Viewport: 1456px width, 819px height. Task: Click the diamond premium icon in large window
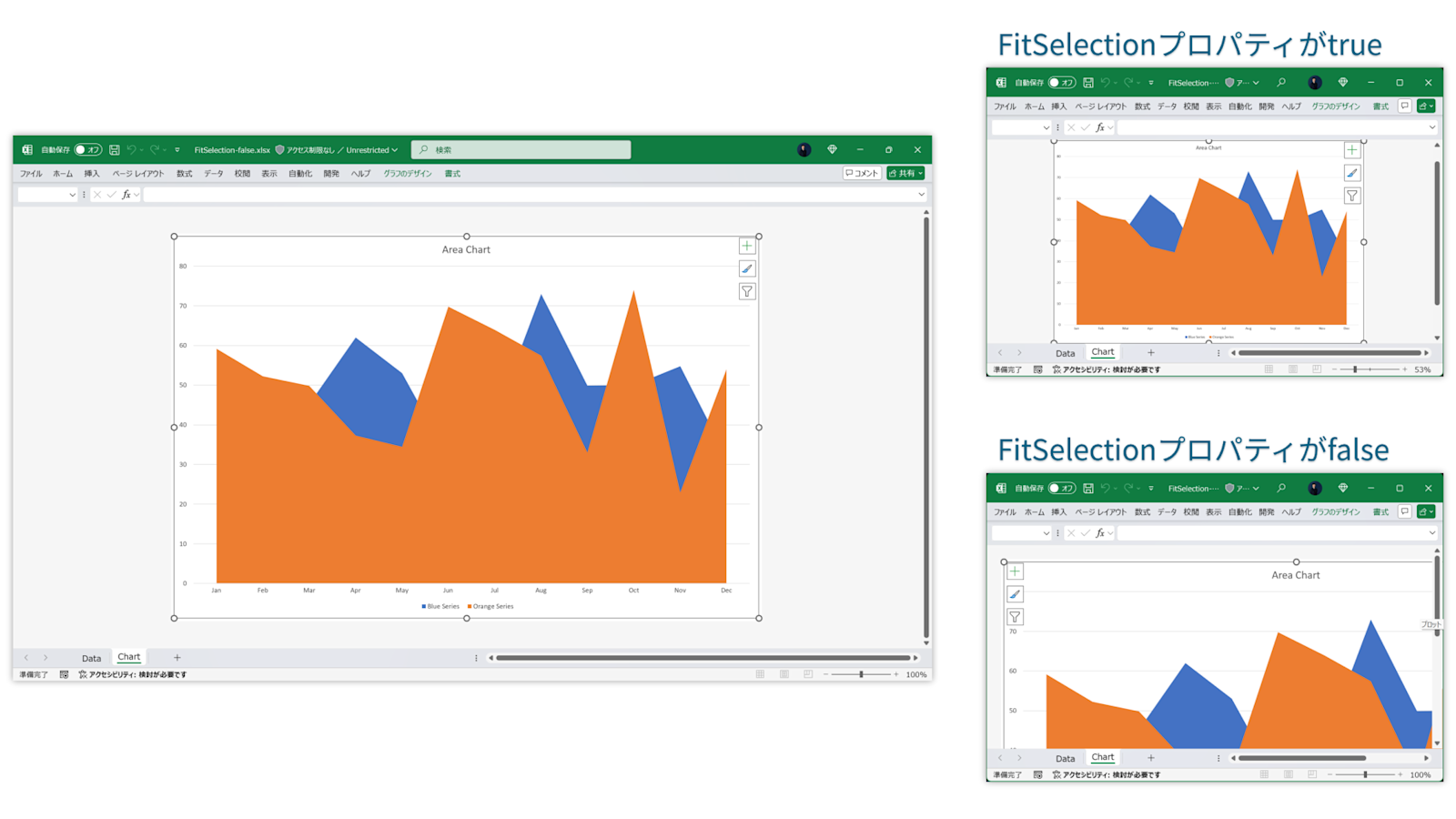(x=832, y=150)
